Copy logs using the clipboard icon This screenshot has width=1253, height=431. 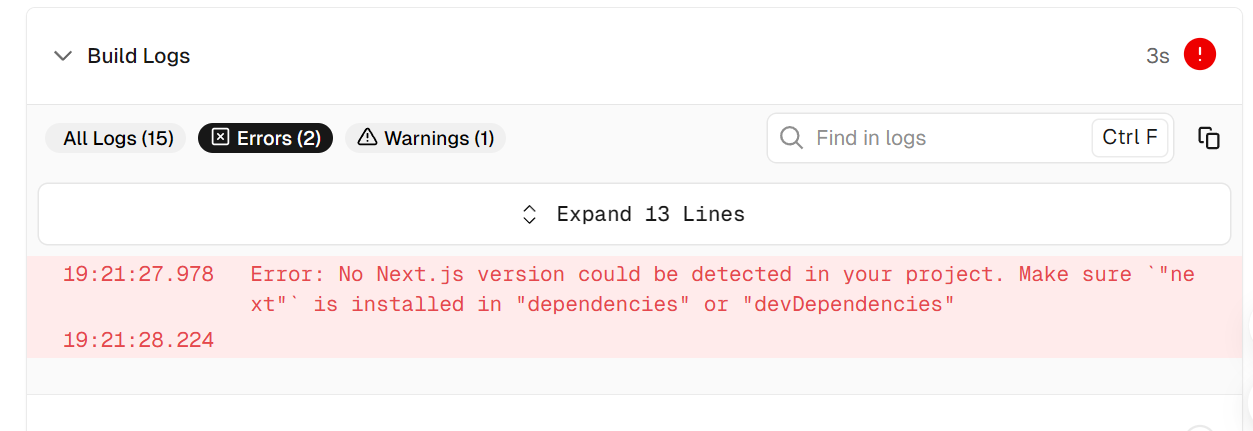[1209, 138]
